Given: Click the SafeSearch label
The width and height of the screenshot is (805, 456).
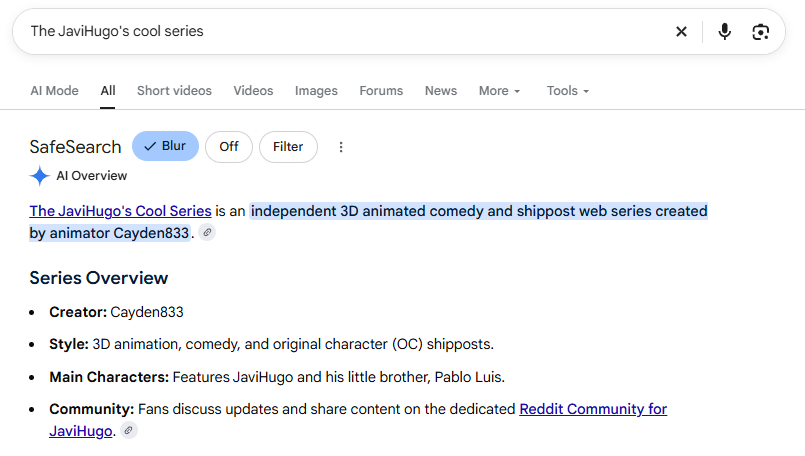Looking at the screenshot, I should 75,147.
